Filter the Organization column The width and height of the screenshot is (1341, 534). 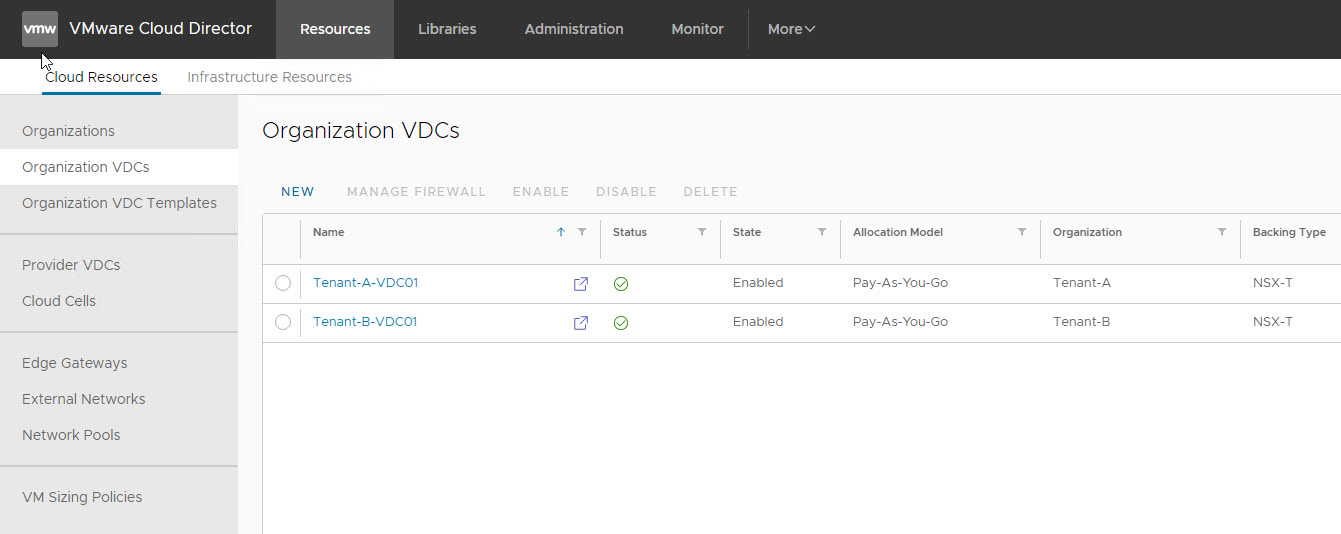(1222, 232)
